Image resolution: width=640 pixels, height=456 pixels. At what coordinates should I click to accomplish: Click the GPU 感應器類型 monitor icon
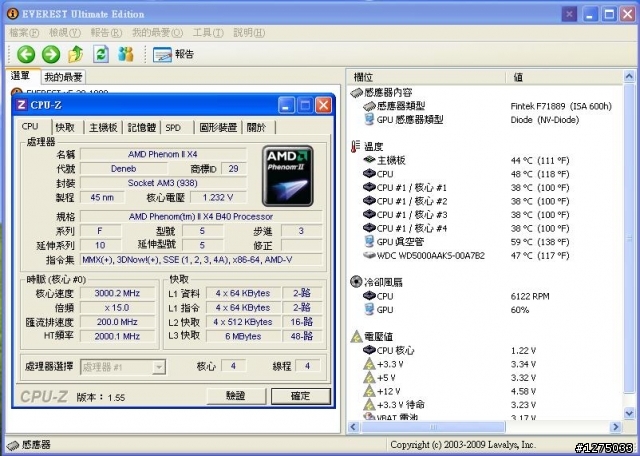tap(369, 120)
